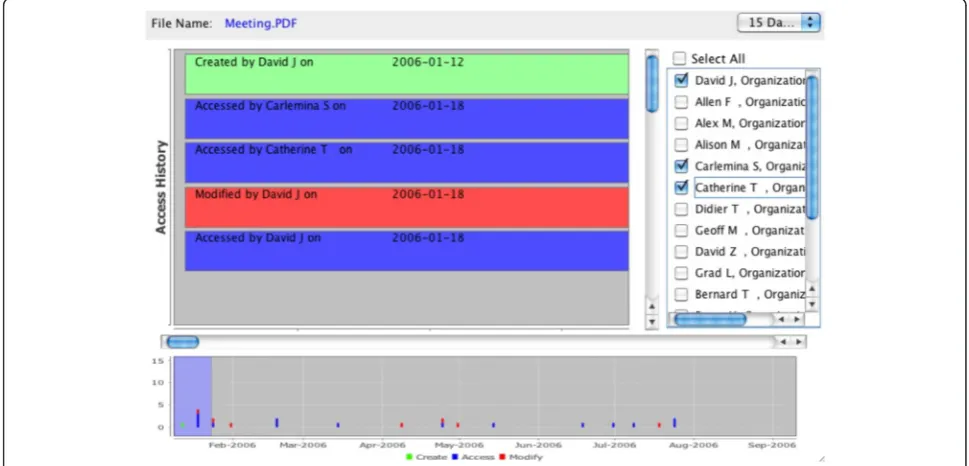Click the May-2006 axis label
Screen dimensions: 969x466
coord(459,445)
